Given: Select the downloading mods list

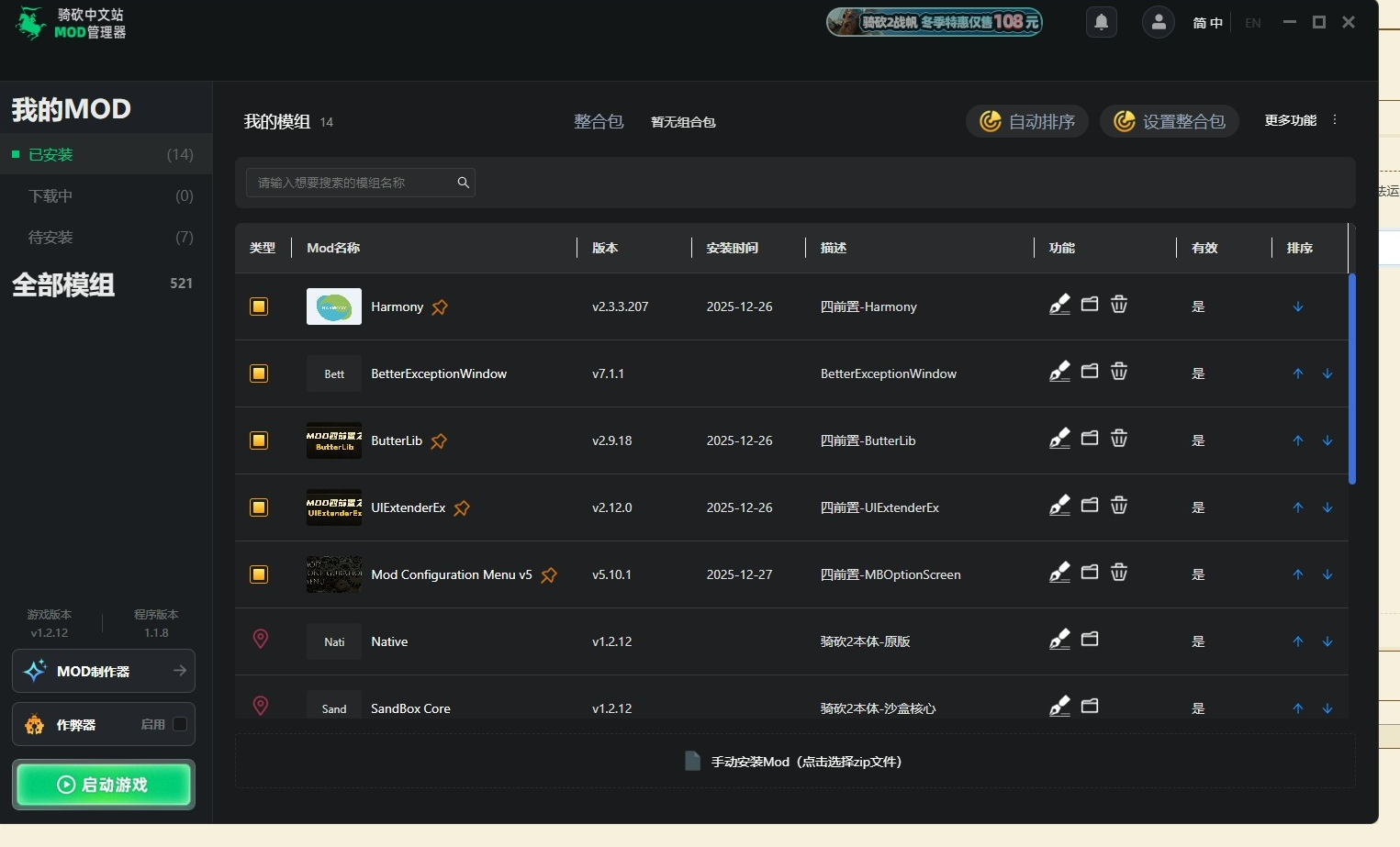Looking at the screenshot, I should [51, 196].
